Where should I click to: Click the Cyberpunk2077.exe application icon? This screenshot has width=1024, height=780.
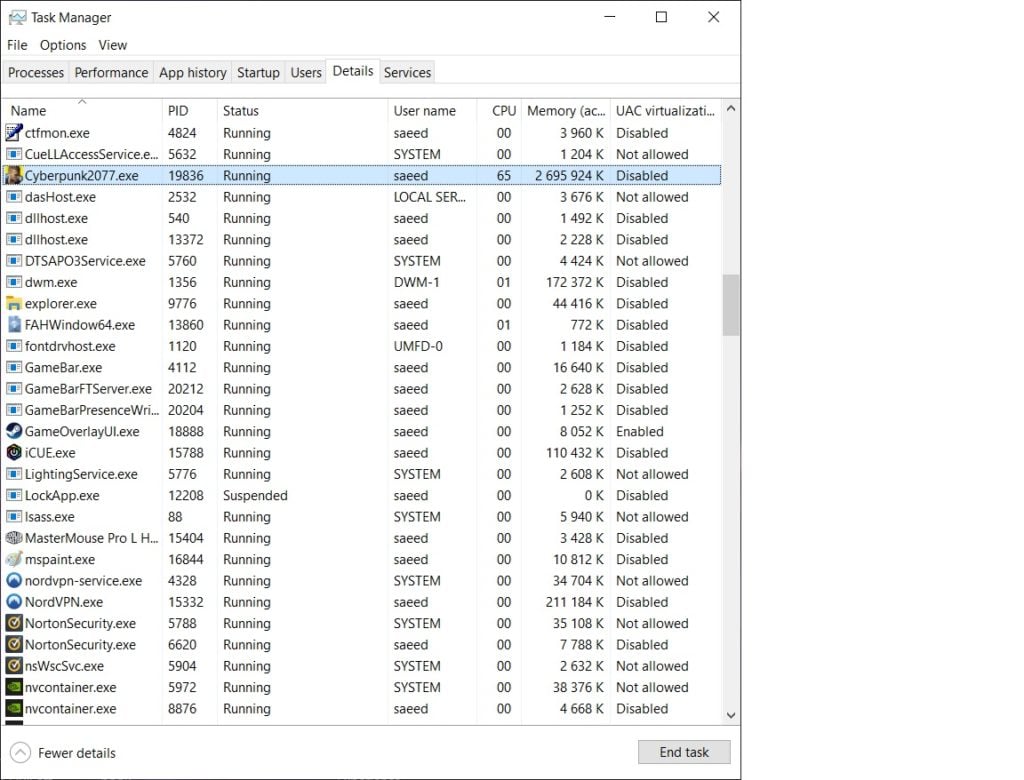point(13,175)
